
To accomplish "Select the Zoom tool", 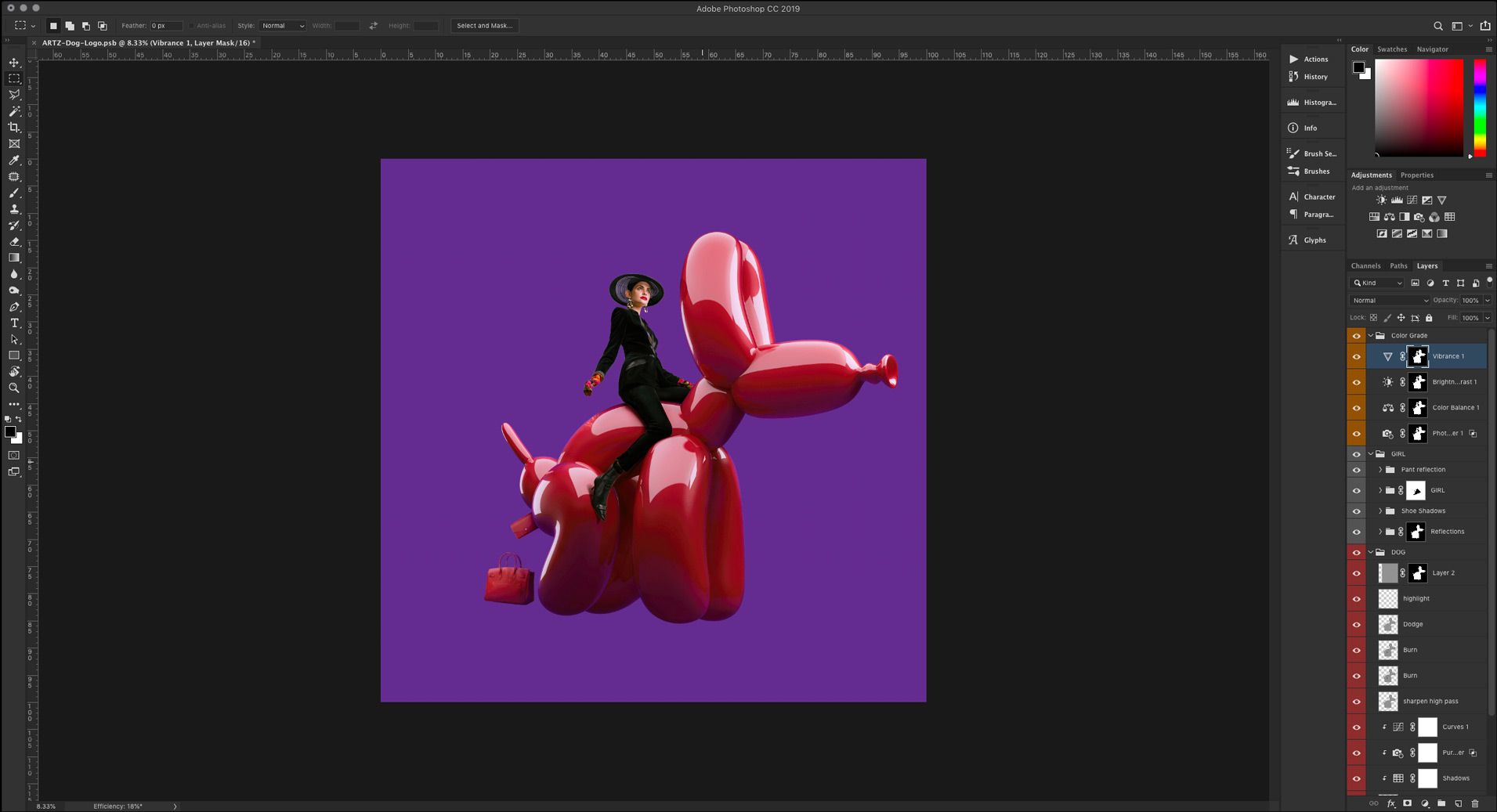I will pyautogui.click(x=14, y=388).
